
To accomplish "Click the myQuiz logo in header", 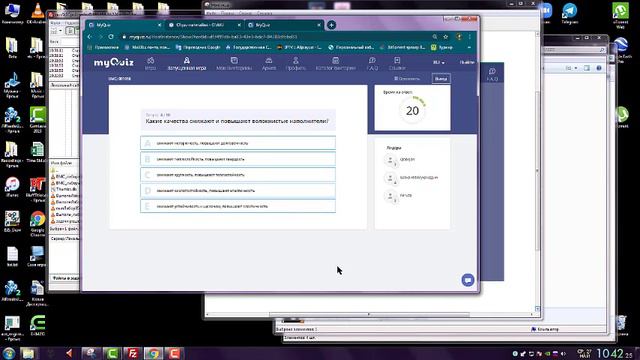I will click(113, 63).
